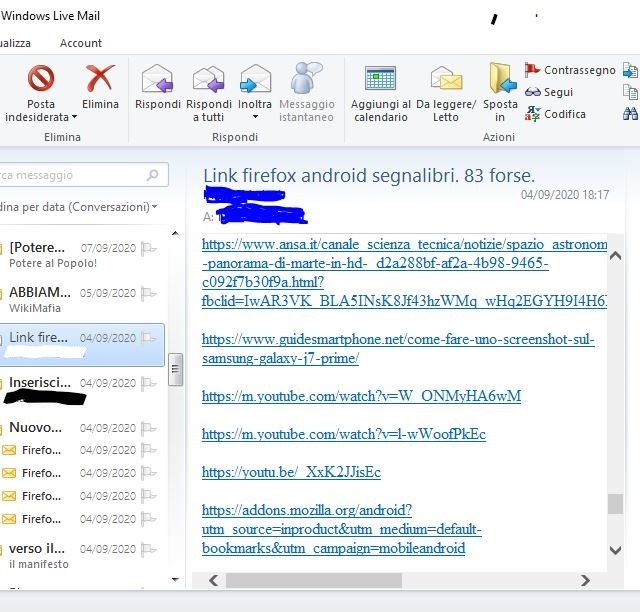Open the Codifica encoding option
The image size is (640, 612).
tap(555, 114)
